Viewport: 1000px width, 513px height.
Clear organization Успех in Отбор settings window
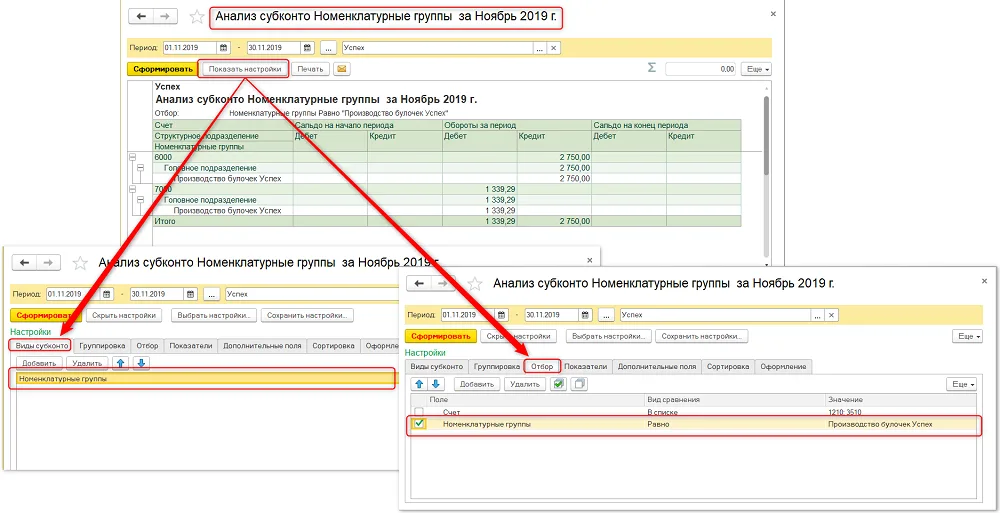tap(832, 315)
